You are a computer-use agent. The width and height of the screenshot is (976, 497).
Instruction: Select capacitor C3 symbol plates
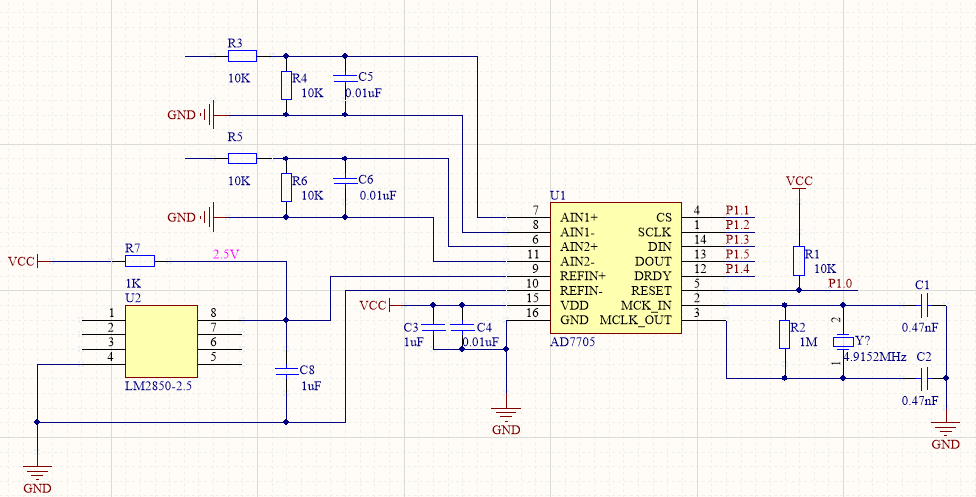[433, 327]
